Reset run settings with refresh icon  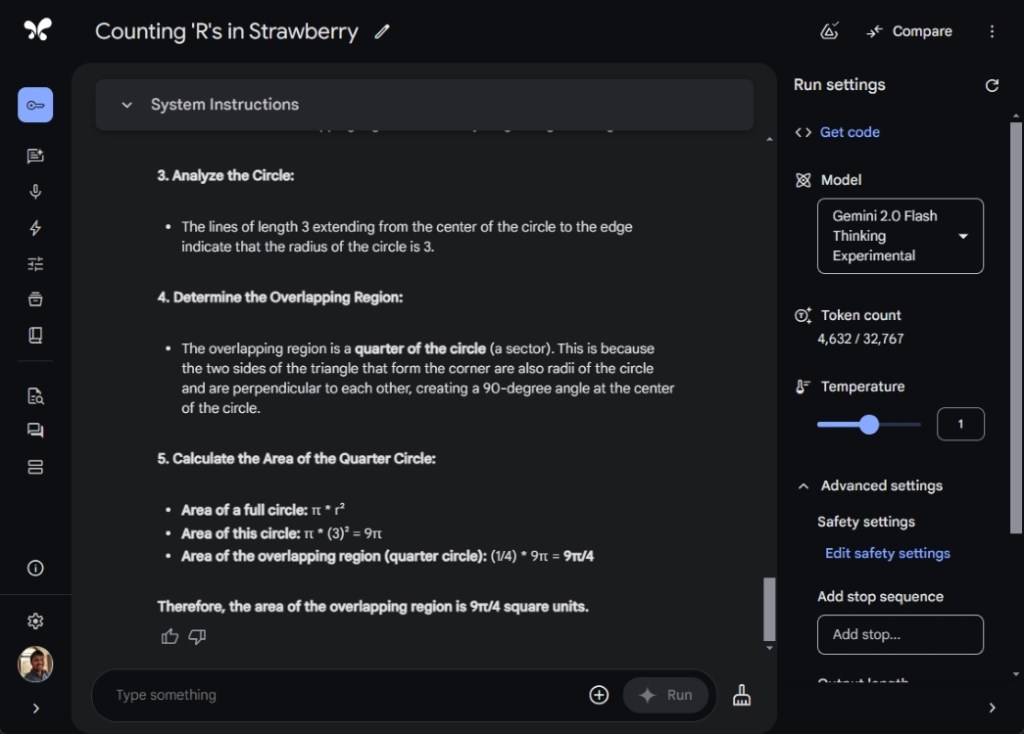pos(992,86)
